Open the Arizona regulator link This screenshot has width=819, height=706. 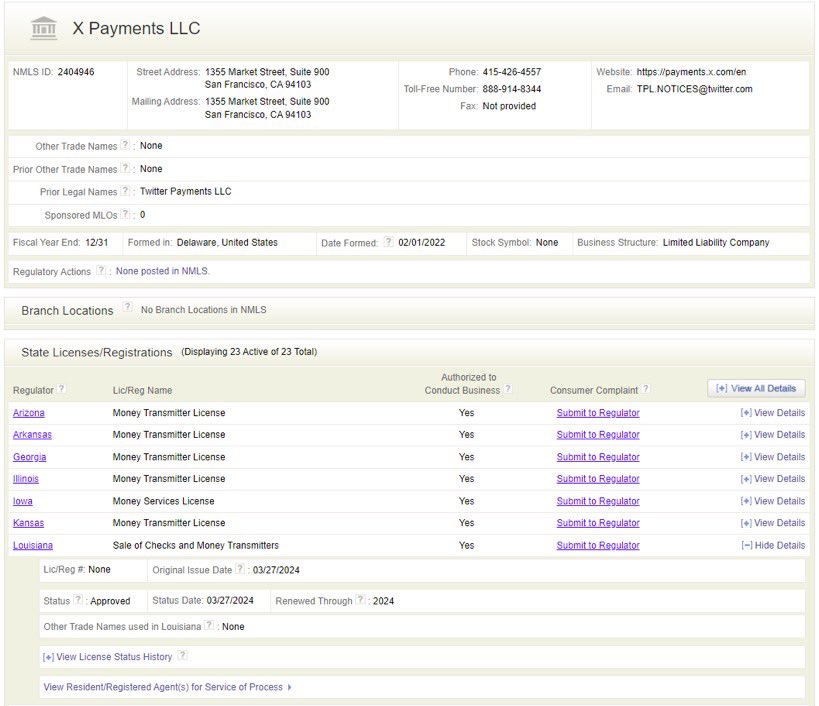coord(29,413)
